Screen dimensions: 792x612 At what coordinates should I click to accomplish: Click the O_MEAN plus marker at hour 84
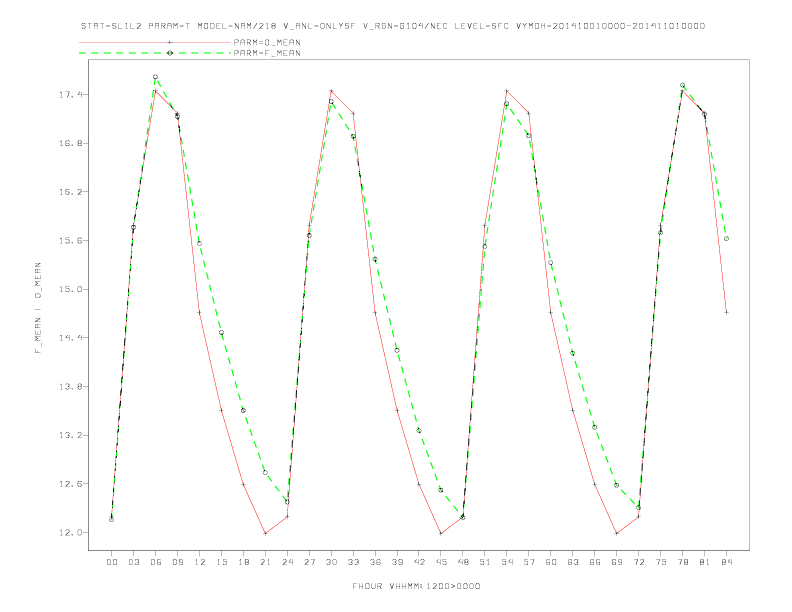click(x=726, y=313)
